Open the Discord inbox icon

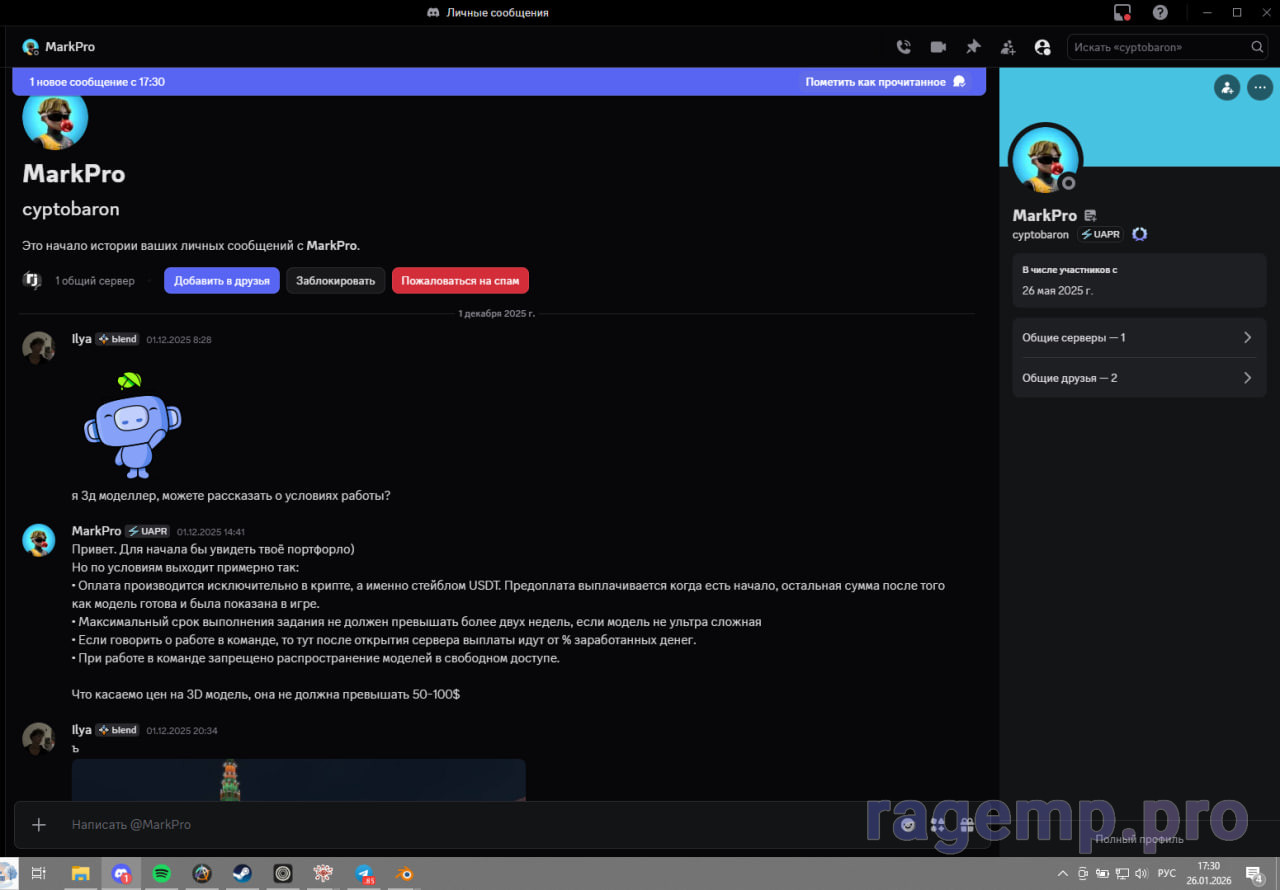[x=1122, y=13]
